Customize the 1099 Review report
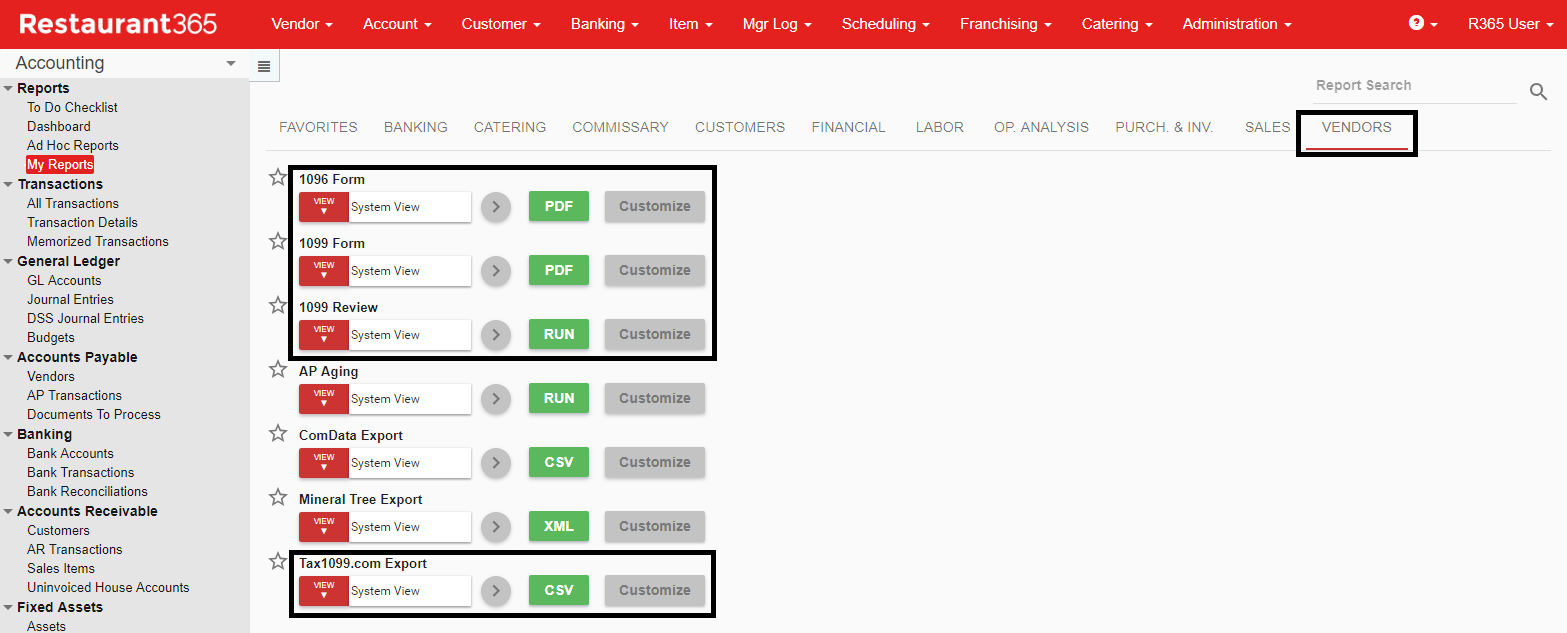 655,335
